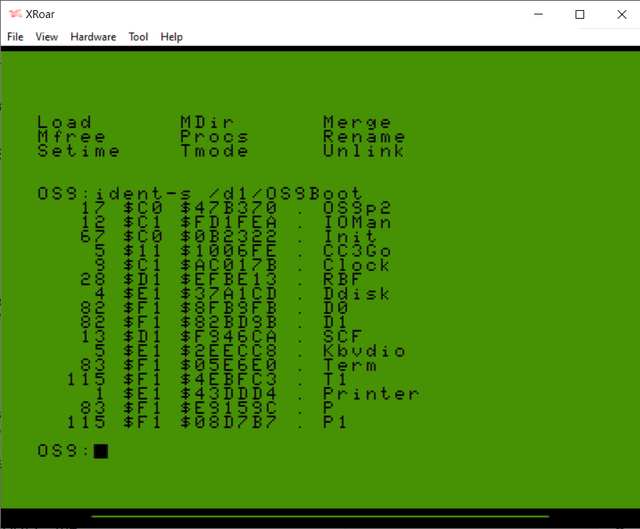Click the 'D1' module name
640x529 pixels.
point(335,322)
